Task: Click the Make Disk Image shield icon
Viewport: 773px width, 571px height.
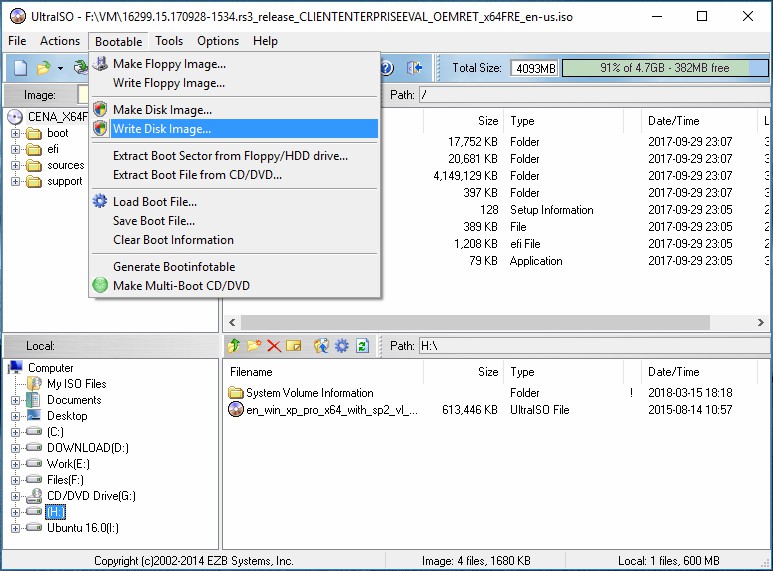Action: [x=100, y=109]
